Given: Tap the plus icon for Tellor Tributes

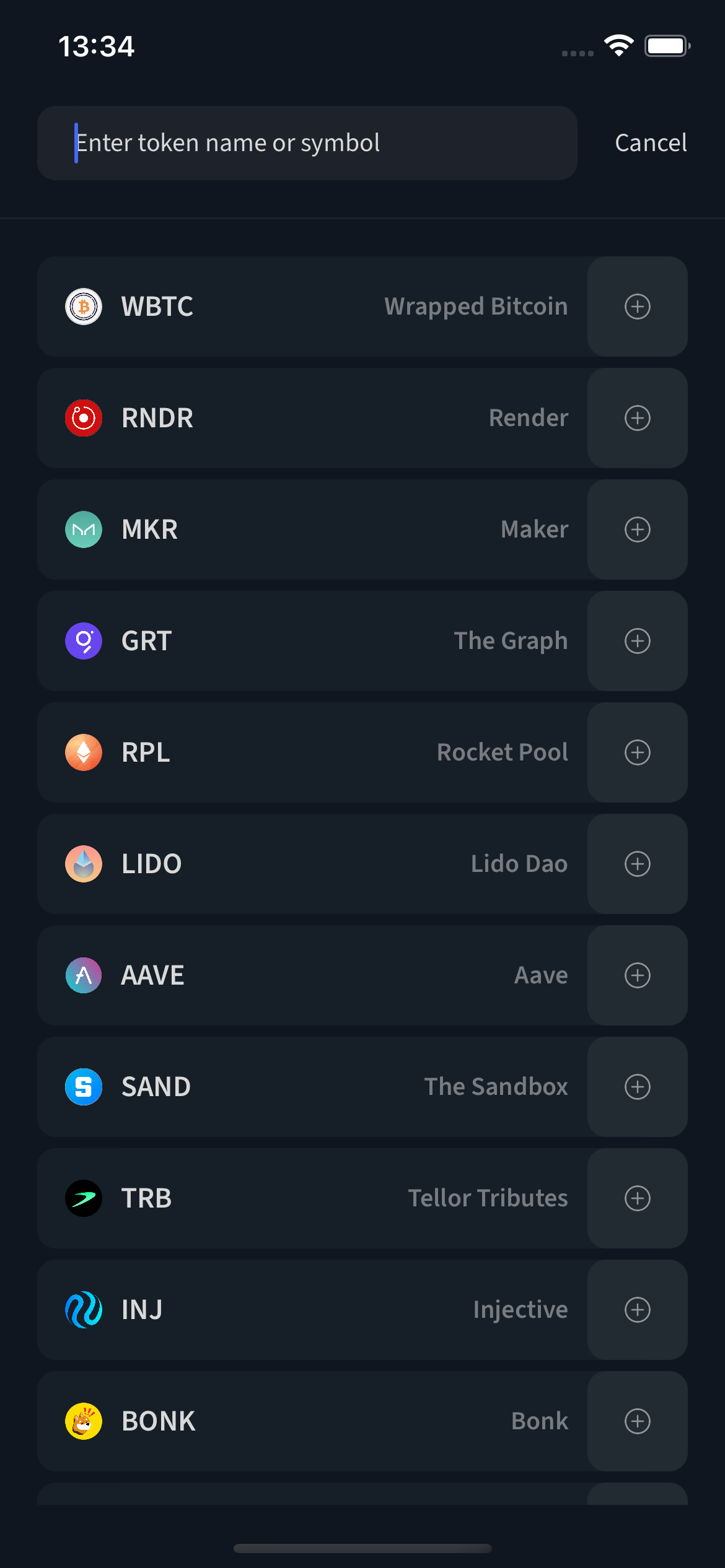Looking at the screenshot, I should pos(637,1198).
